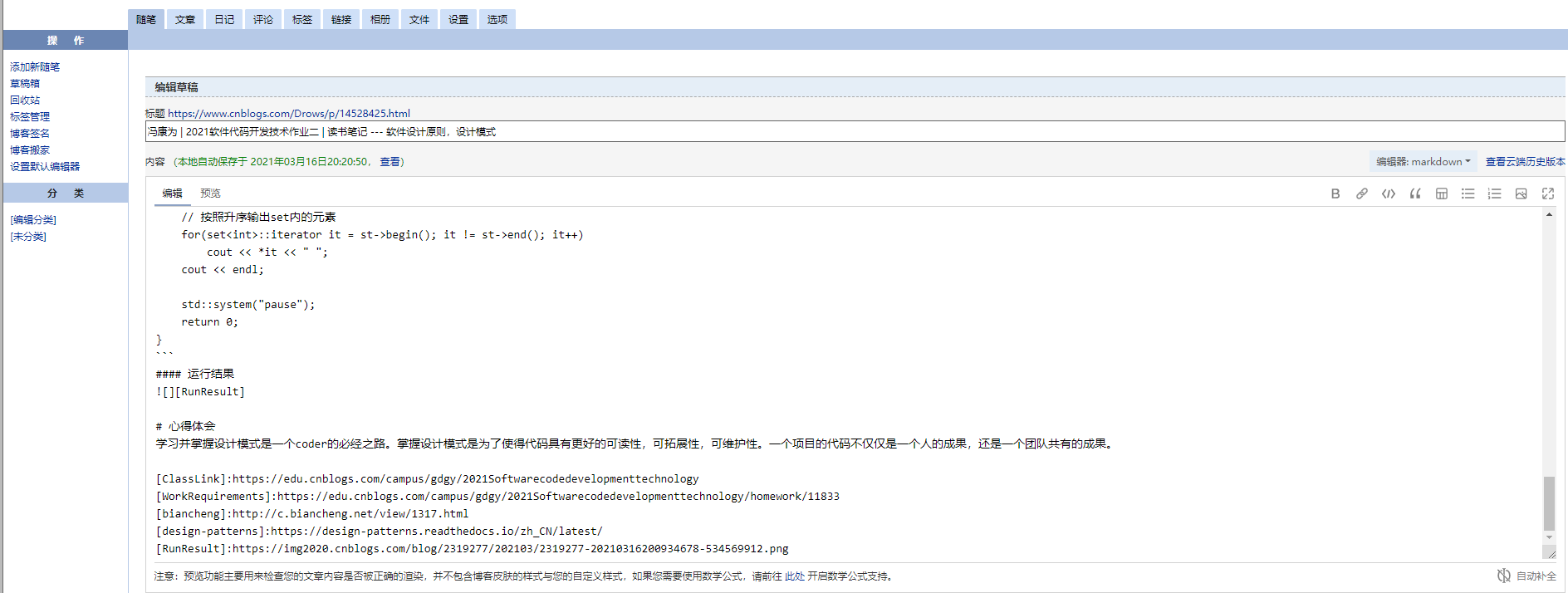Open the 随笔 tab

pyautogui.click(x=146, y=19)
